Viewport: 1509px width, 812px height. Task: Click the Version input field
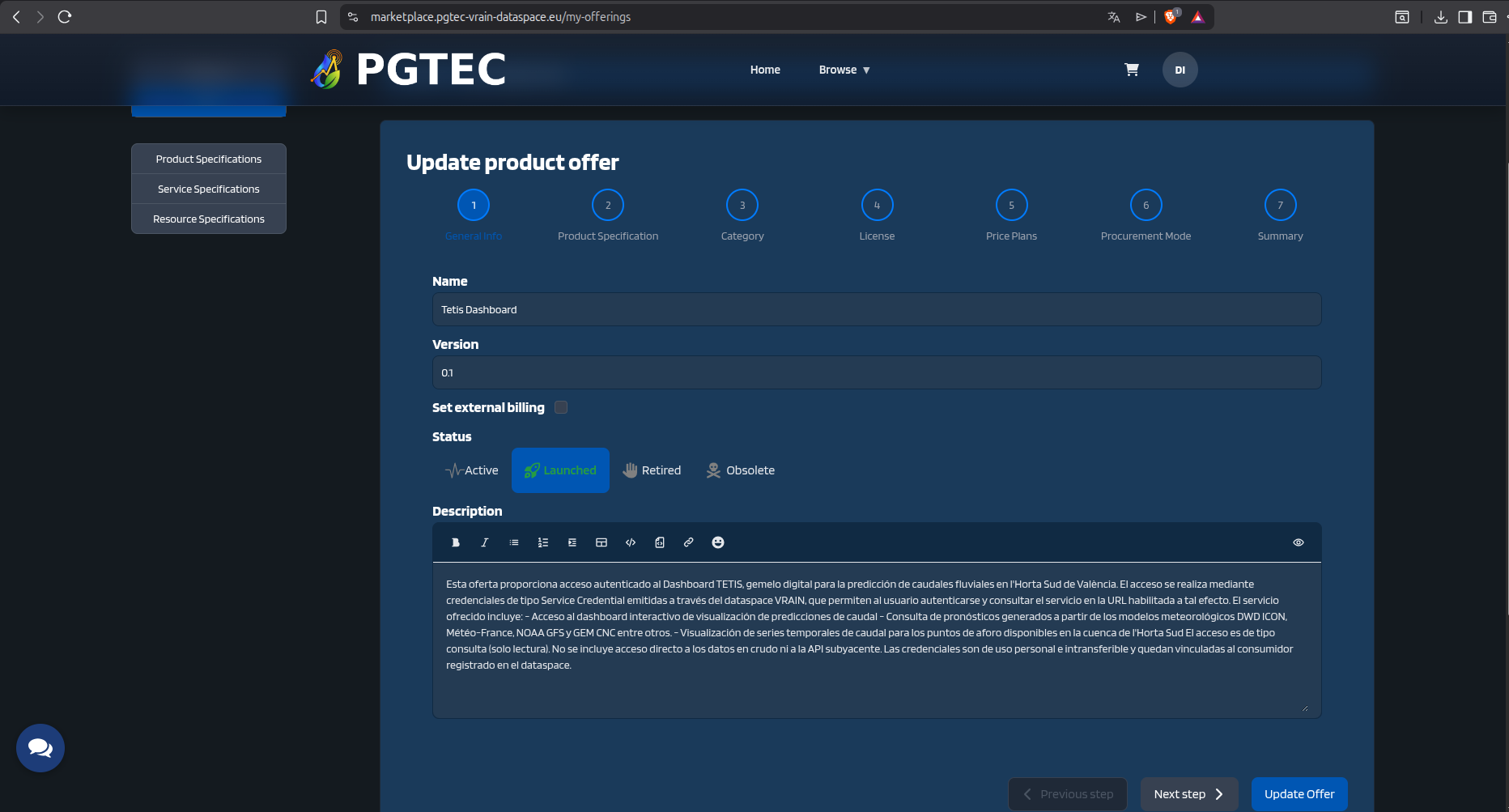[x=877, y=372]
